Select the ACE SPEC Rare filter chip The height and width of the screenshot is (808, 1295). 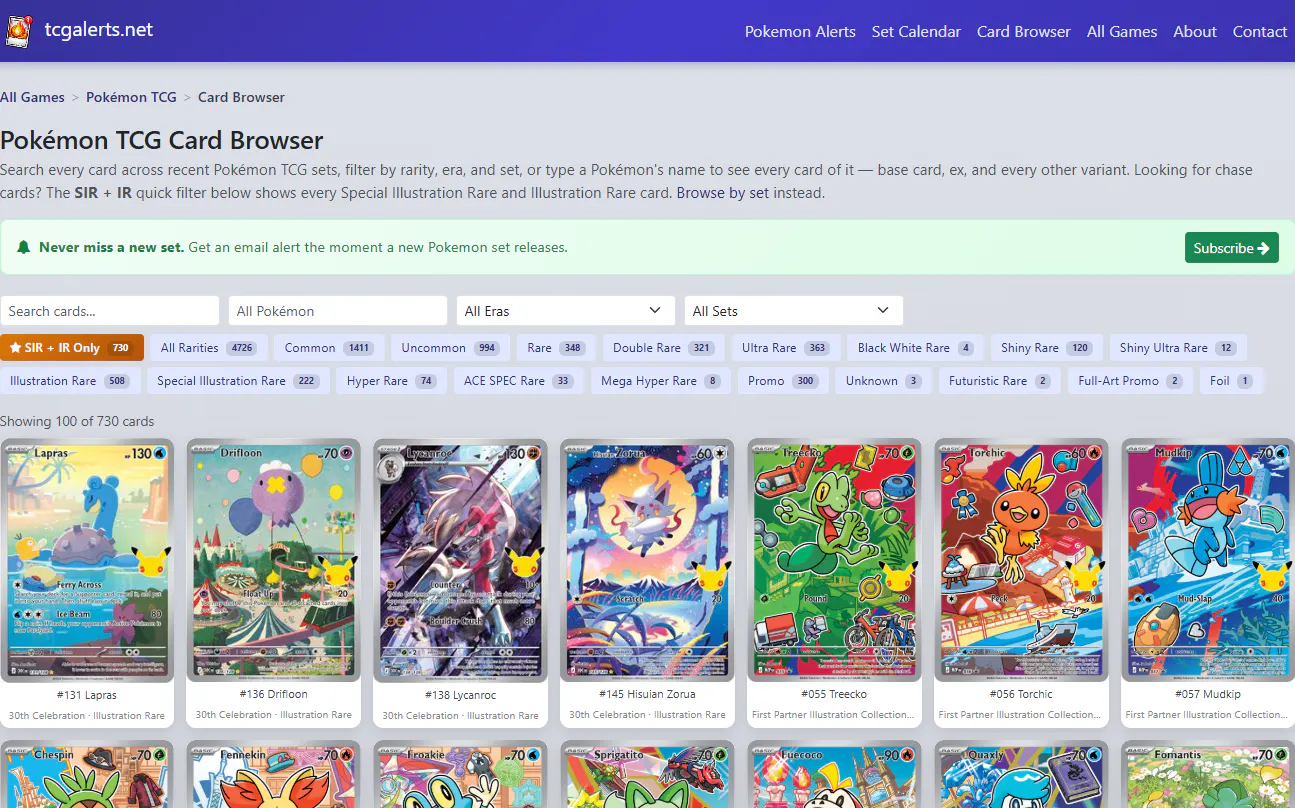519,381
